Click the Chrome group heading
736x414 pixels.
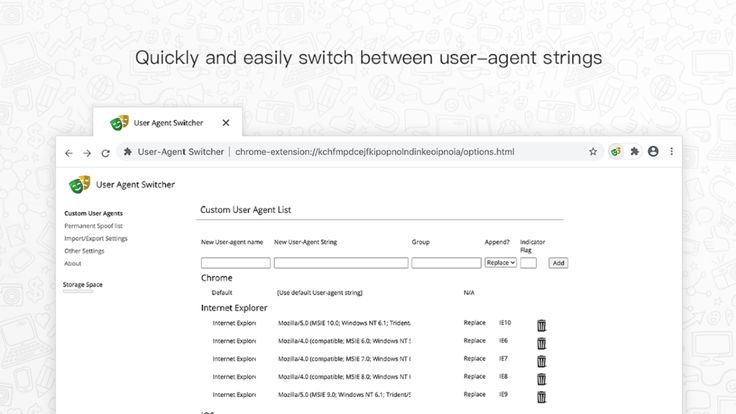coord(216,278)
